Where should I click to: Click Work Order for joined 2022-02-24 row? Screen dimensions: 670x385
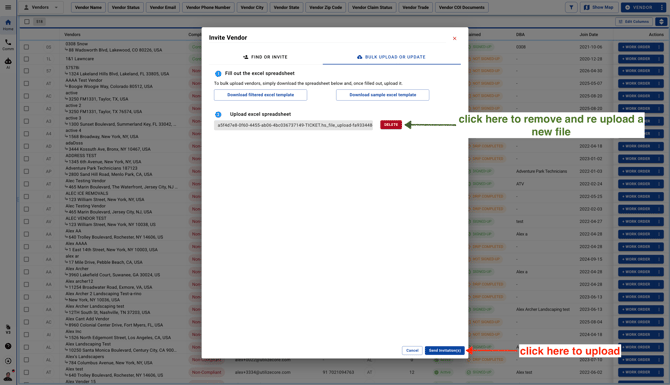point(636,184)
